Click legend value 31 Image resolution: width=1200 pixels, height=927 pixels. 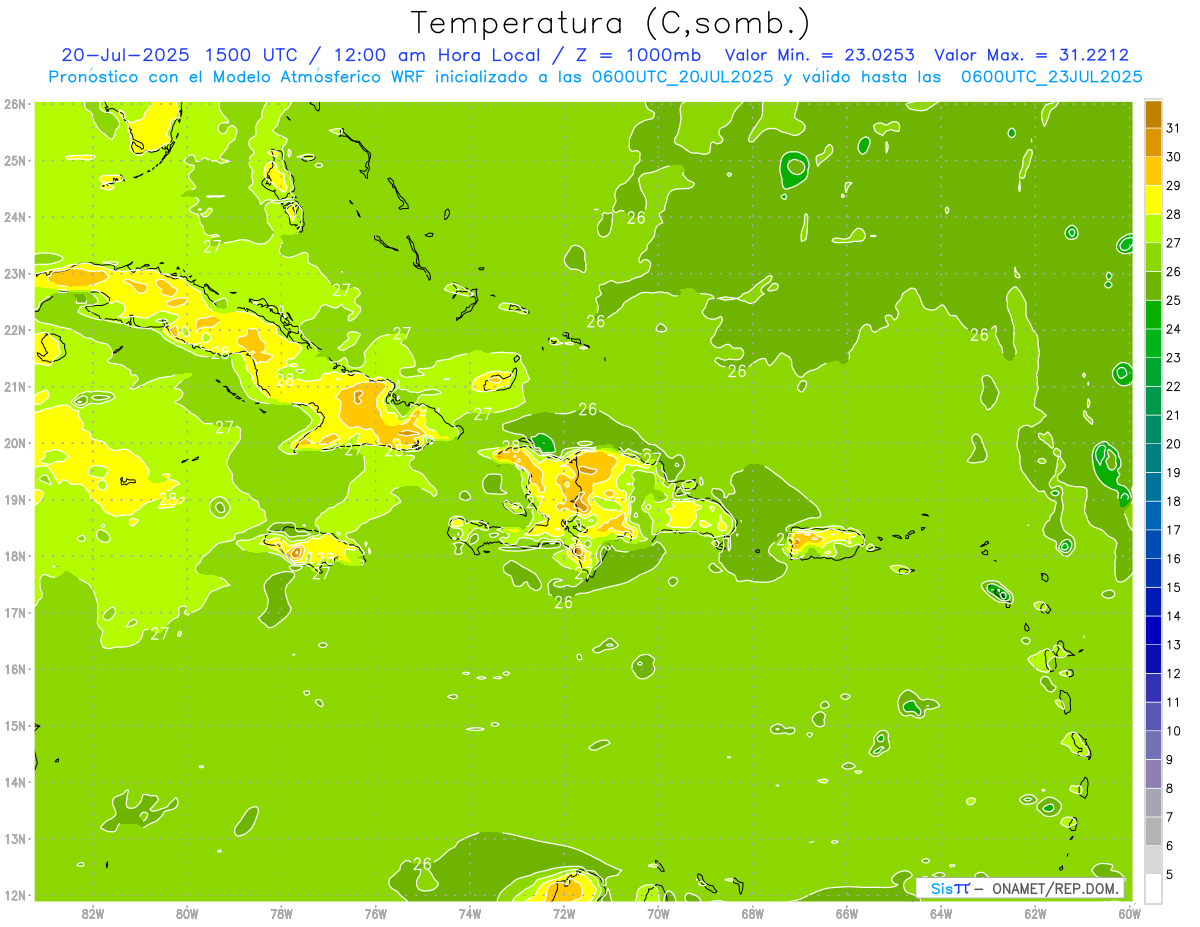1173,127
